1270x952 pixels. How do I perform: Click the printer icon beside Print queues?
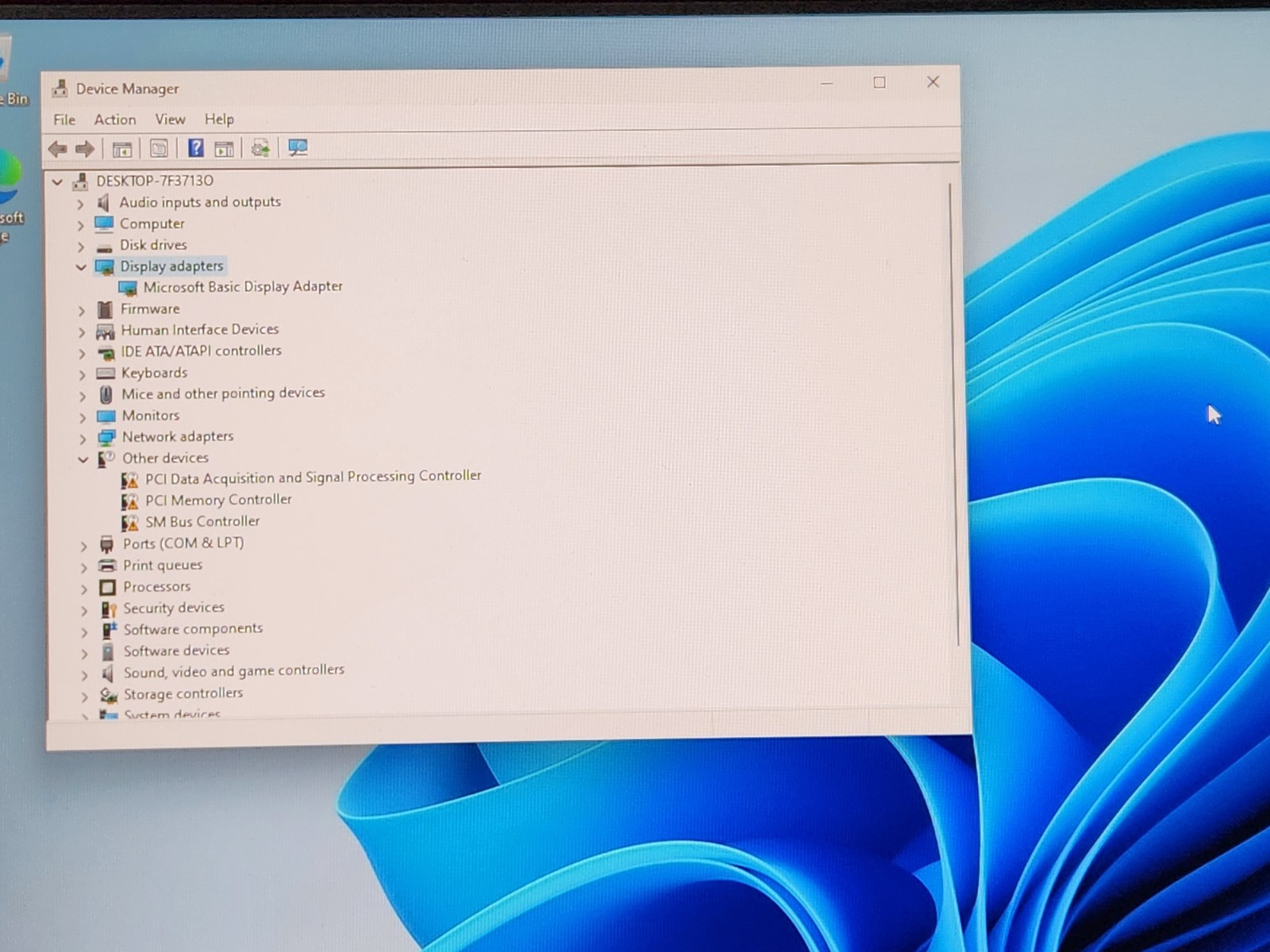tap(107, 566)
